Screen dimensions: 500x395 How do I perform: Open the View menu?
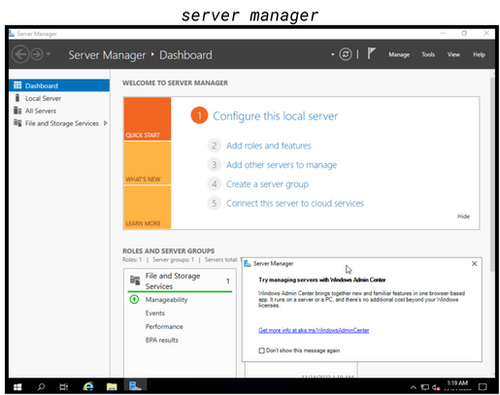tap(453, 54)
